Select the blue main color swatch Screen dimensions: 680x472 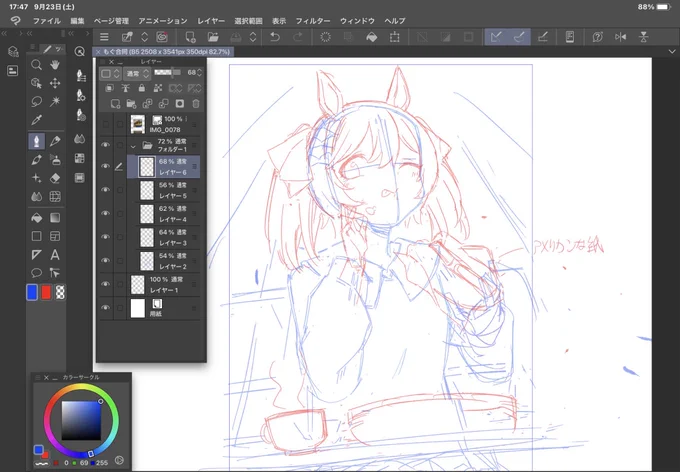(32, 292)
